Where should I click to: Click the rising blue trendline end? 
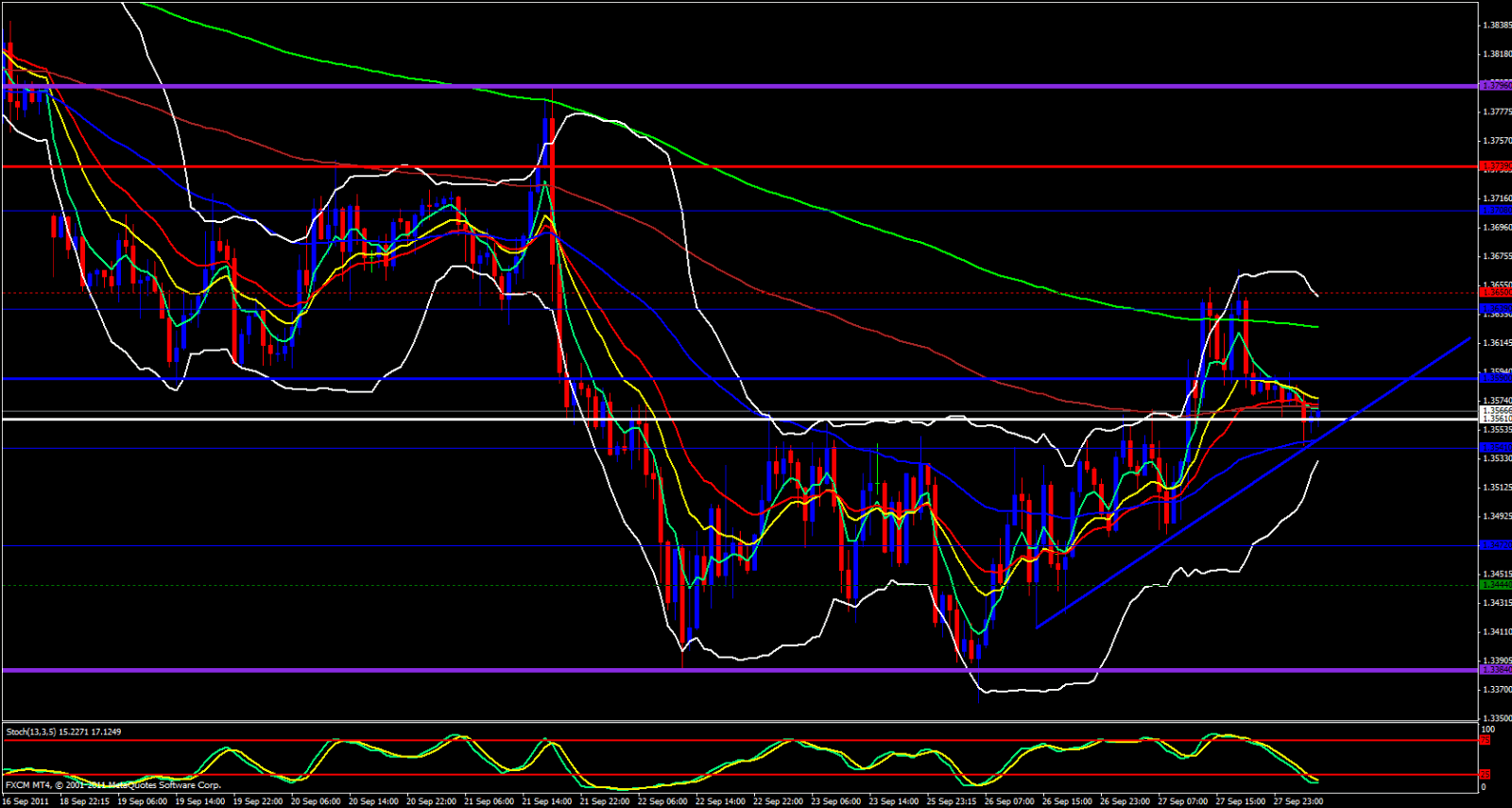click(x=1469, y=337)
